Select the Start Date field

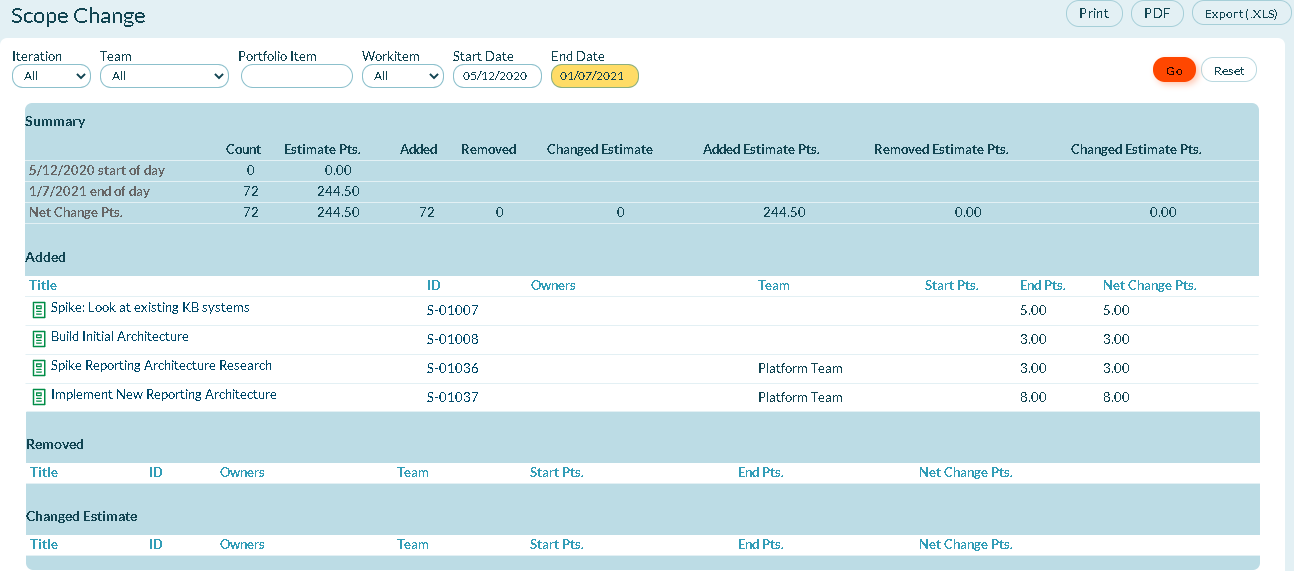pos(497,76)
